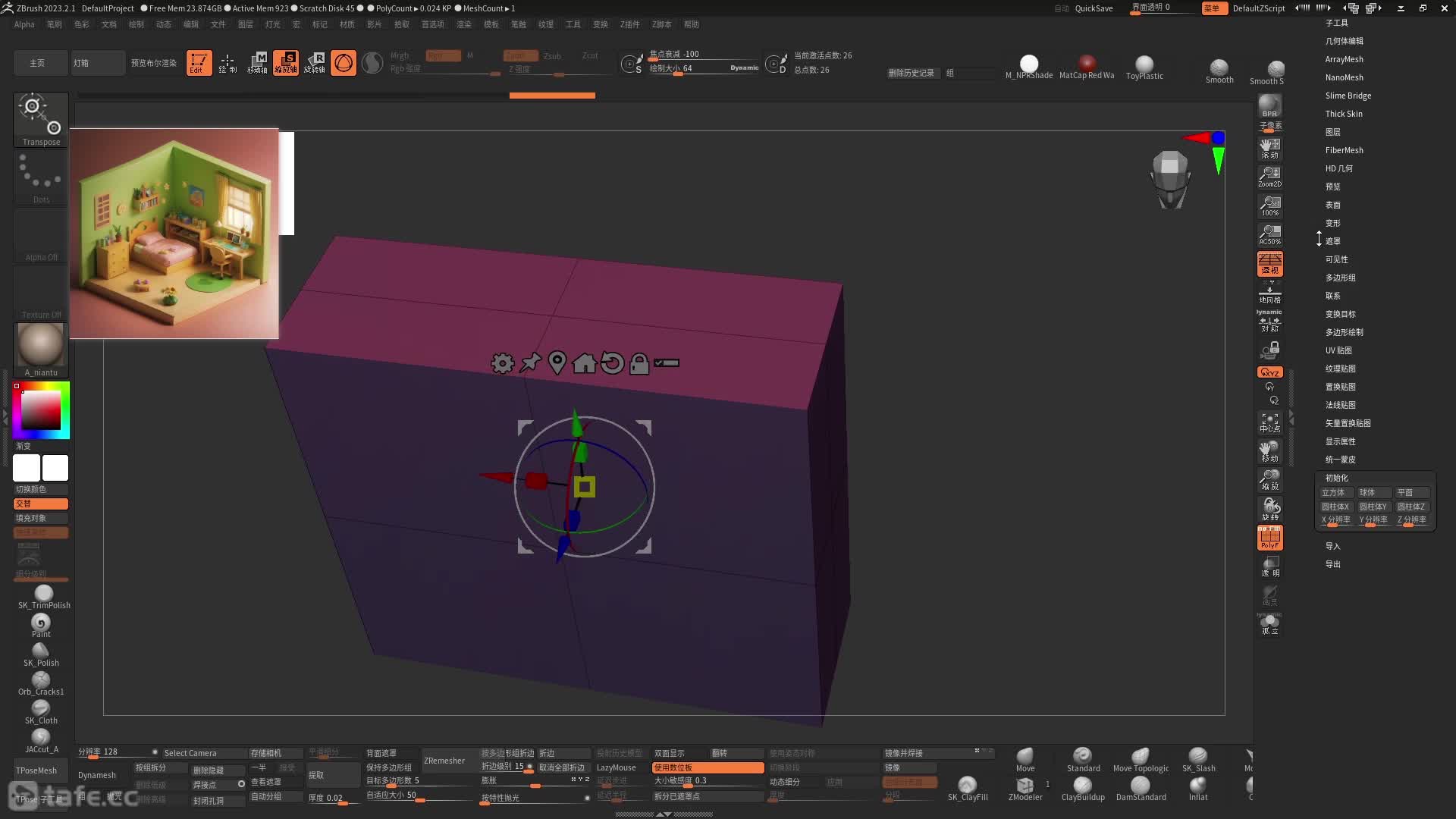Toggle the Weld Points (焊接点) option
The image size is (1456, 819).
218,785
